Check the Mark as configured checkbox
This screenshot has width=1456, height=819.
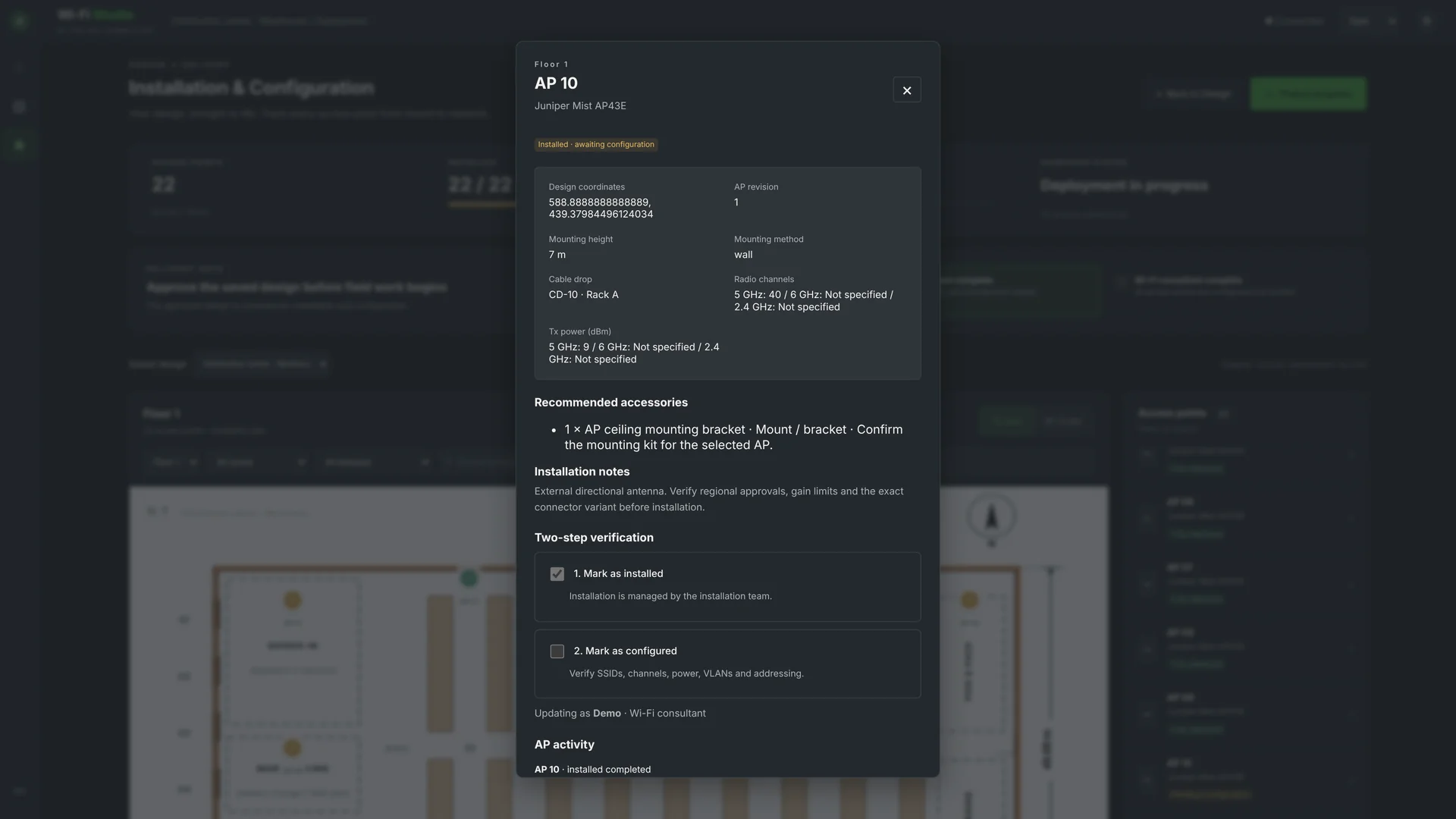click(557, 651)
